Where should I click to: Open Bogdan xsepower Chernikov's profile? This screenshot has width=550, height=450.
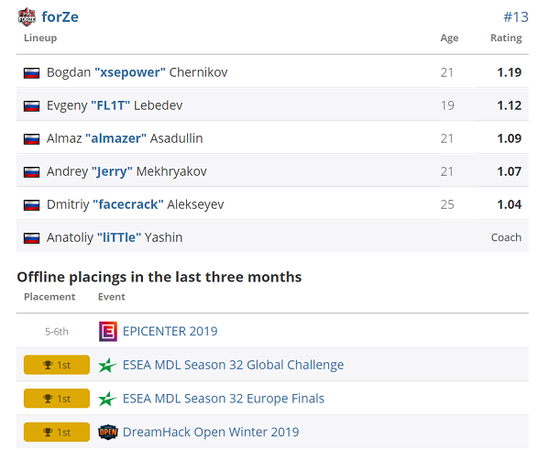pos(137,73)
